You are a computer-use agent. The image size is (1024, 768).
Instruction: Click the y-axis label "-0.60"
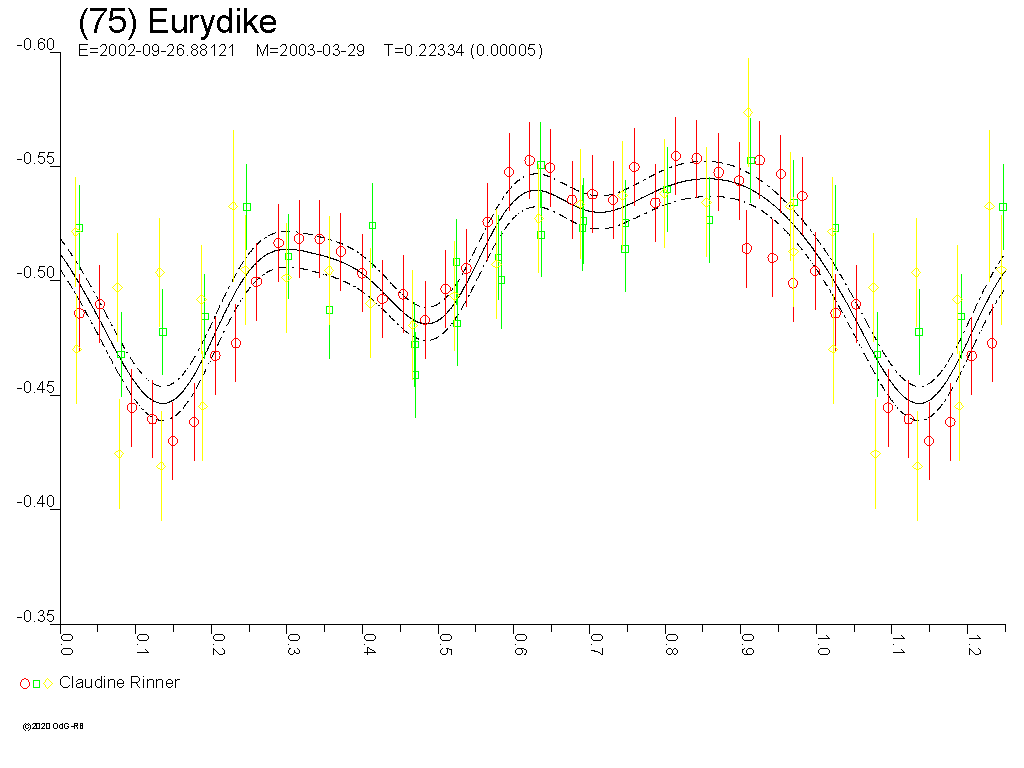35,44
